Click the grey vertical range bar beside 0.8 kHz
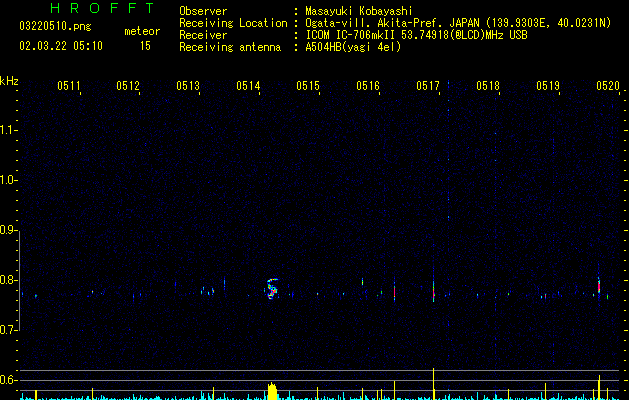 tap(20, 282)
